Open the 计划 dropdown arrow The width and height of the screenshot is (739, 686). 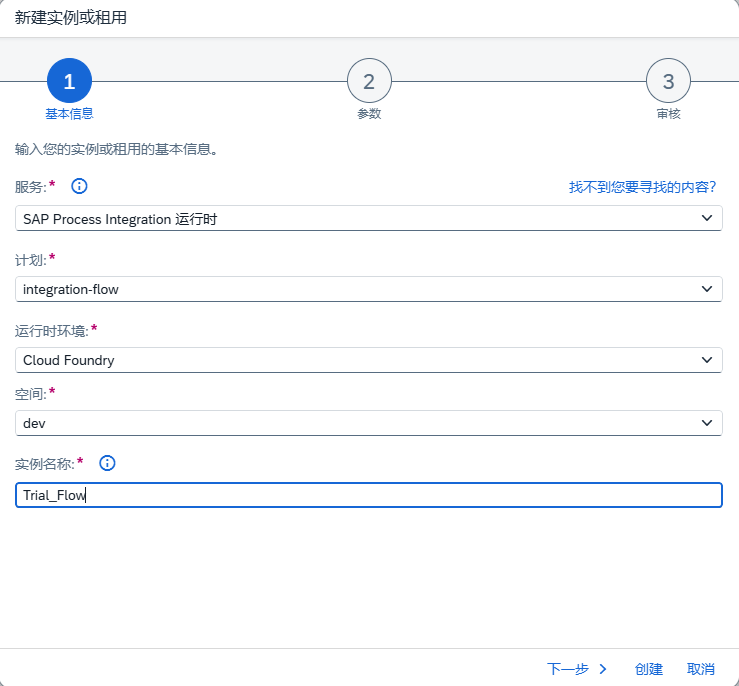[x=707, y=289]
